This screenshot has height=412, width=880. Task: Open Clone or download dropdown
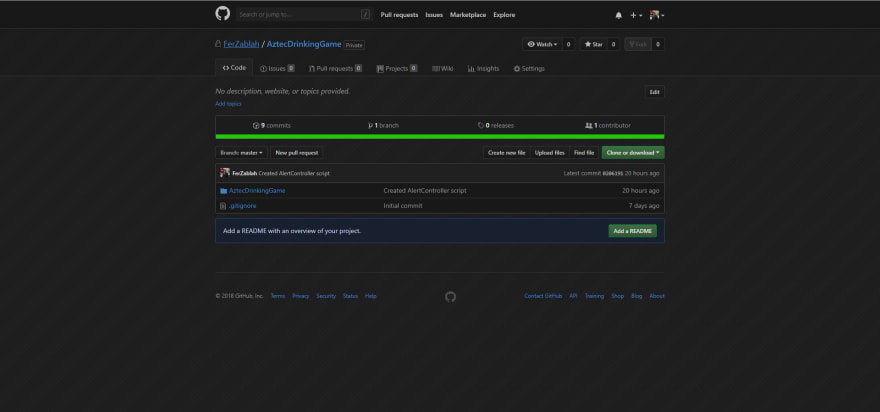click(x=633, y=153)
